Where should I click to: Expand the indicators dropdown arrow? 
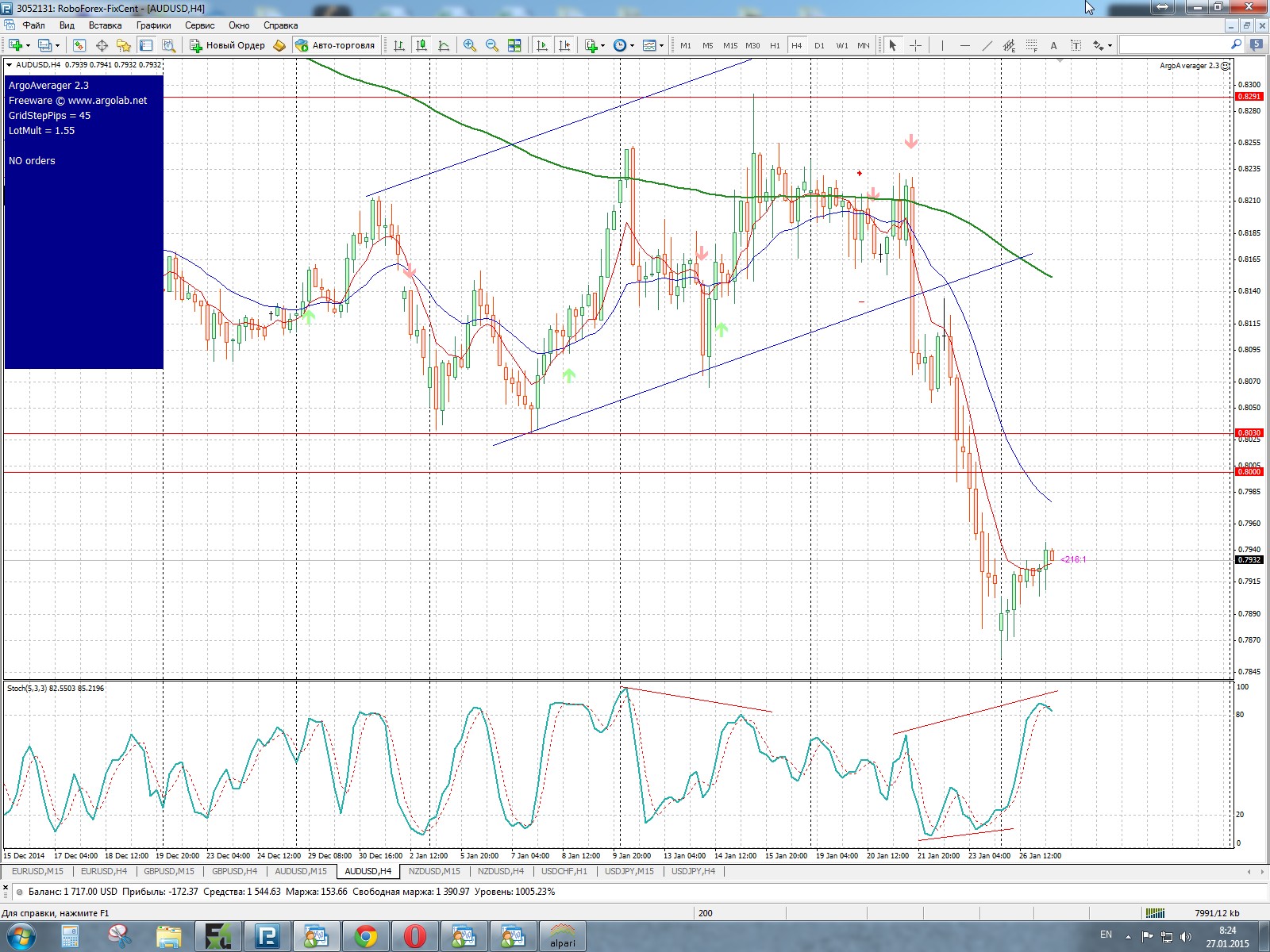[x=602, y=45]
